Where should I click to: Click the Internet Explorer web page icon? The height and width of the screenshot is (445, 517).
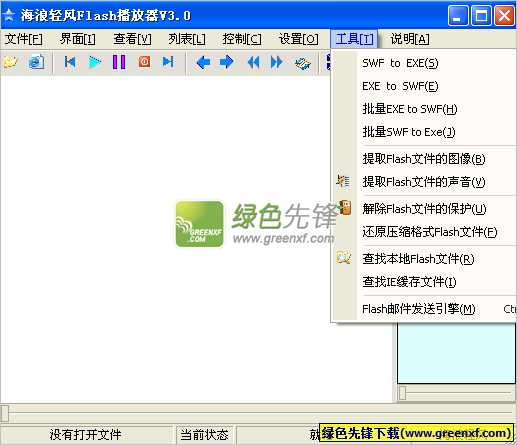[36, 62]
